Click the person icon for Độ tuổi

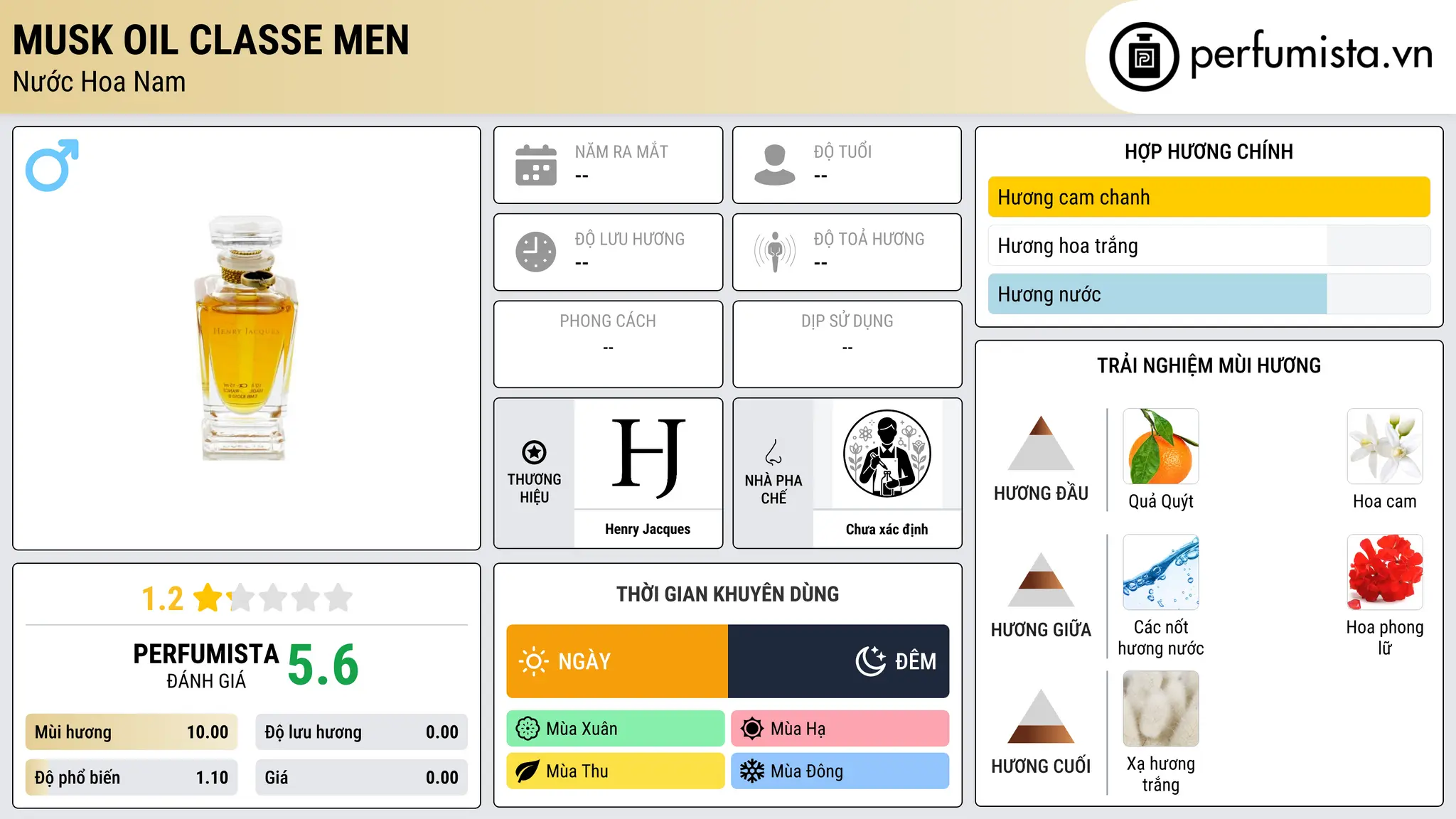tap(775, 165)
